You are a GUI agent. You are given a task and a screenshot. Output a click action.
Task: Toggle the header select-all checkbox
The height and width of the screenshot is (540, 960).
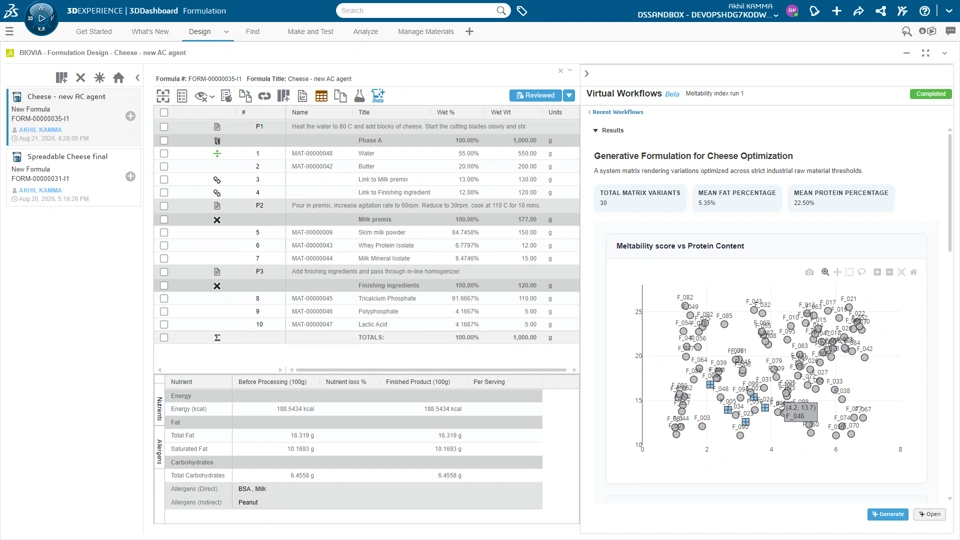164,112
